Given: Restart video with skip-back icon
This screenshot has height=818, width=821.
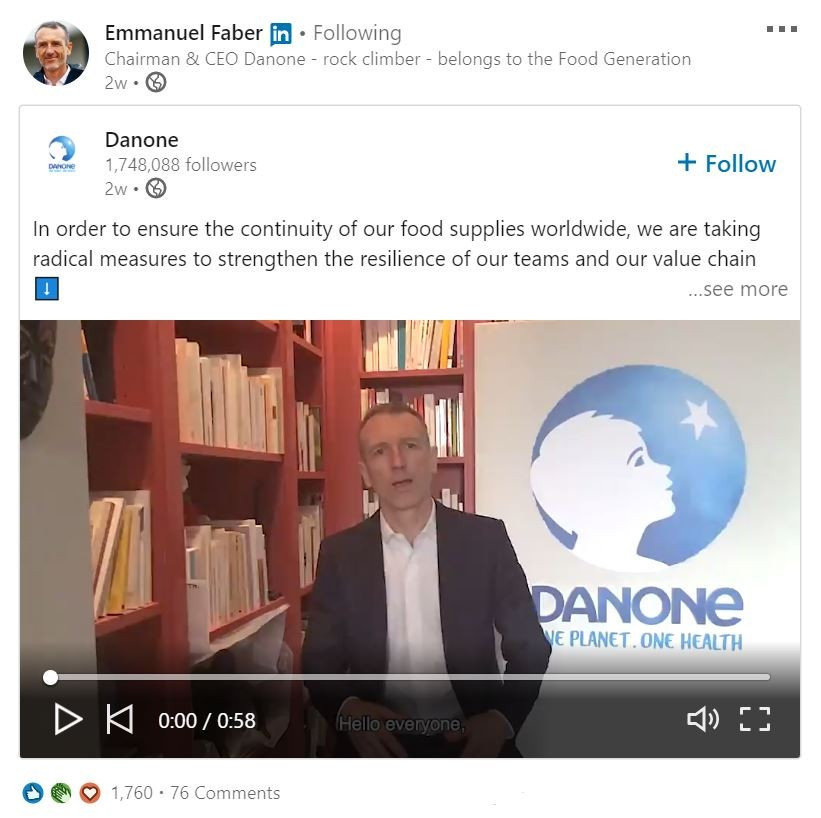Looking at the screenshot, I should pos(119,719).
